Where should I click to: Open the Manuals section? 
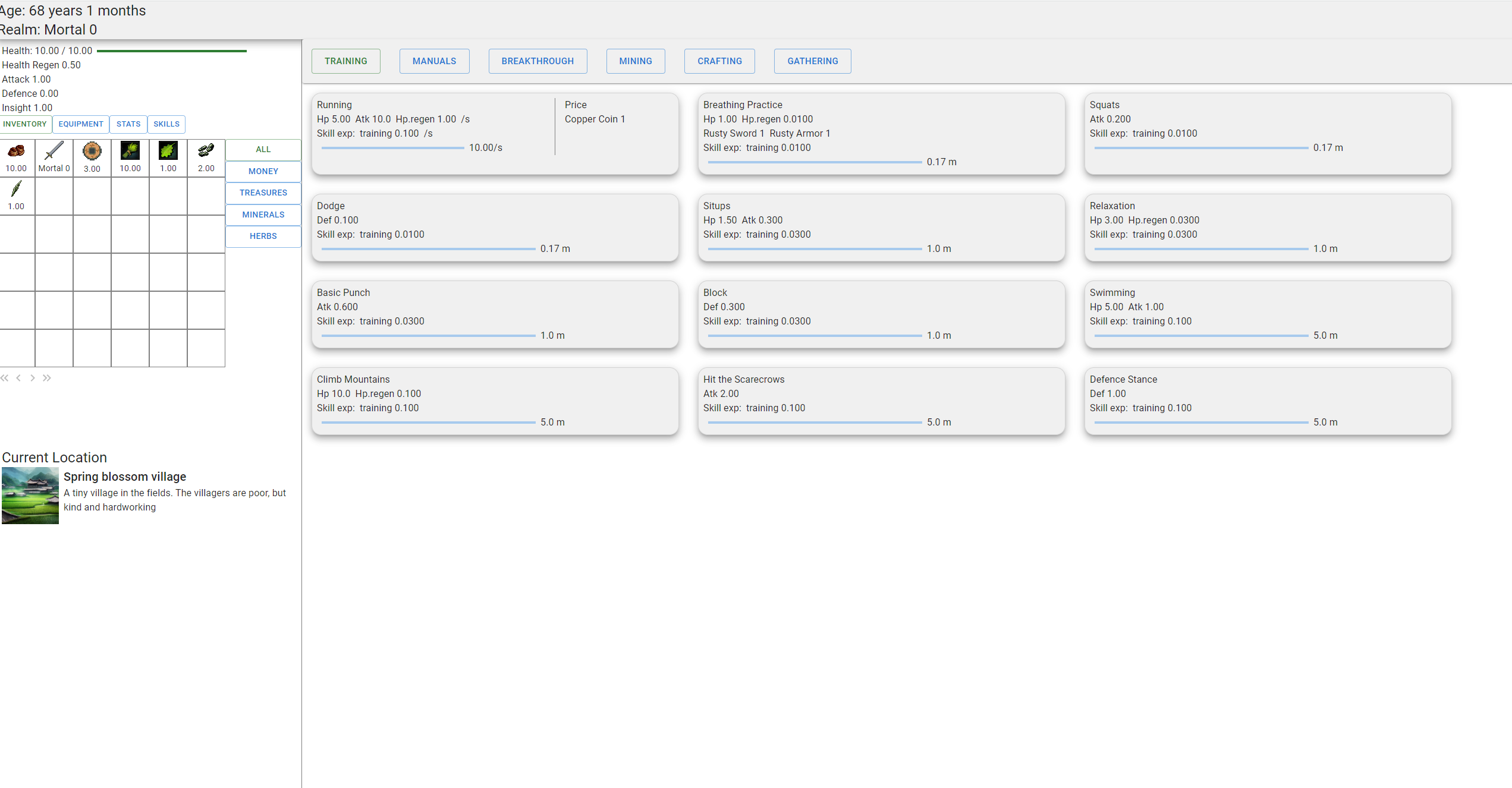pos(434,61)
